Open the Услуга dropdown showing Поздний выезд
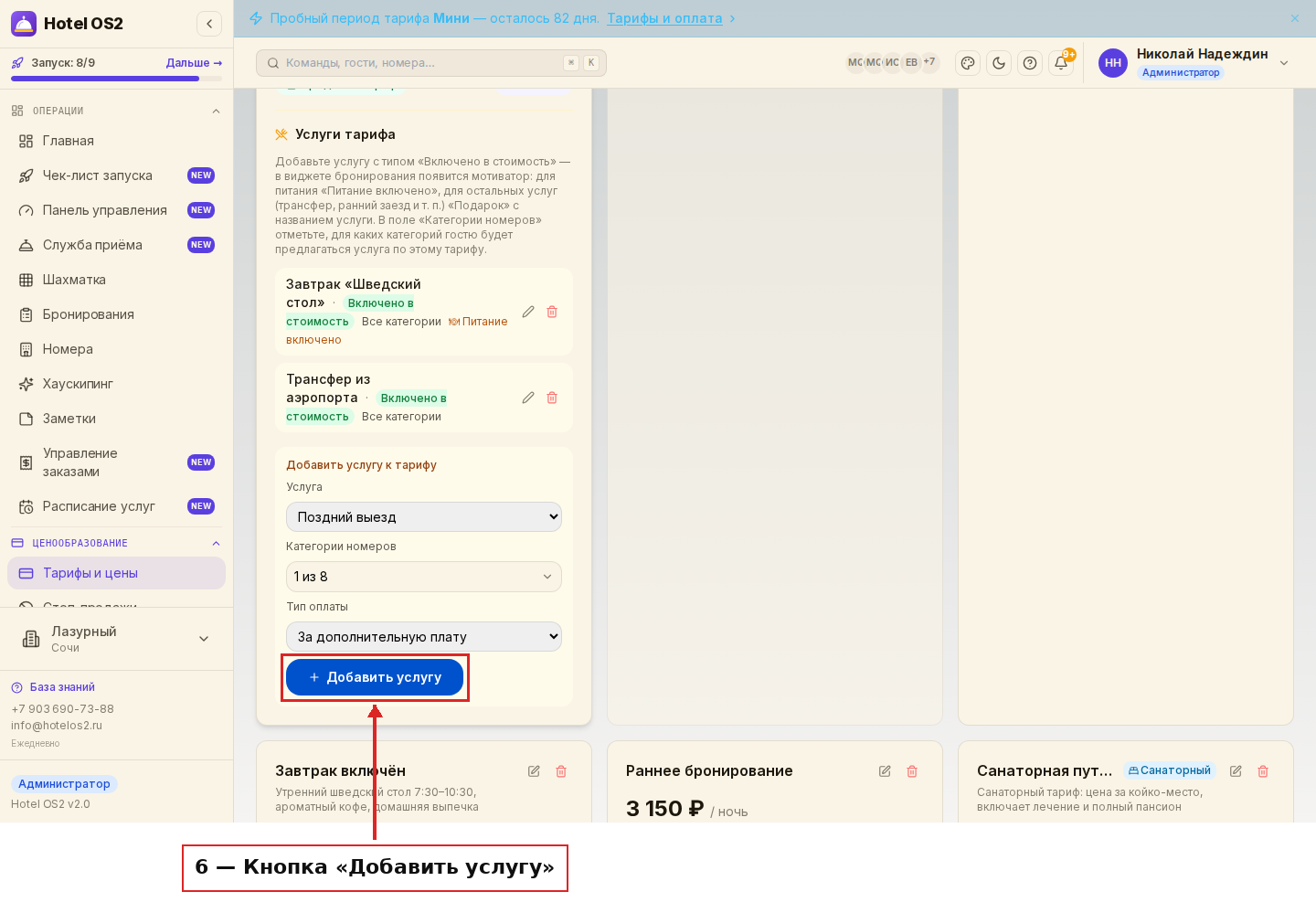Image resolution: width=1316 pixels, height=913 pixels. (424, 517)
